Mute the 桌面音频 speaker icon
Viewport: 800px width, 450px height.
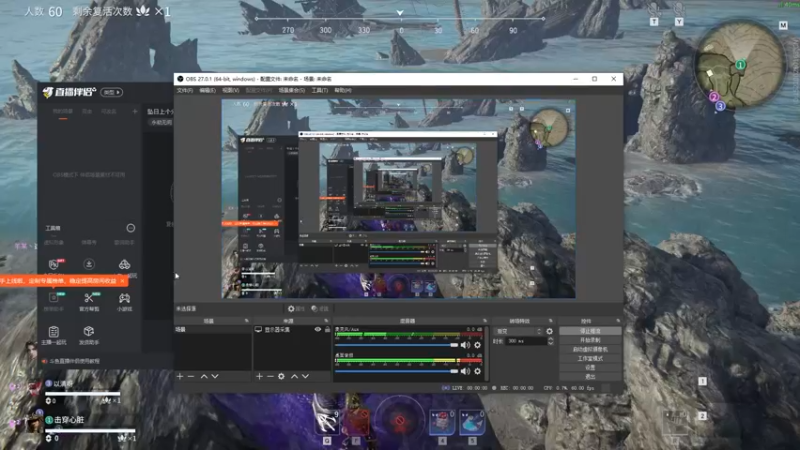pyautogui.click(x=465, y=371)
